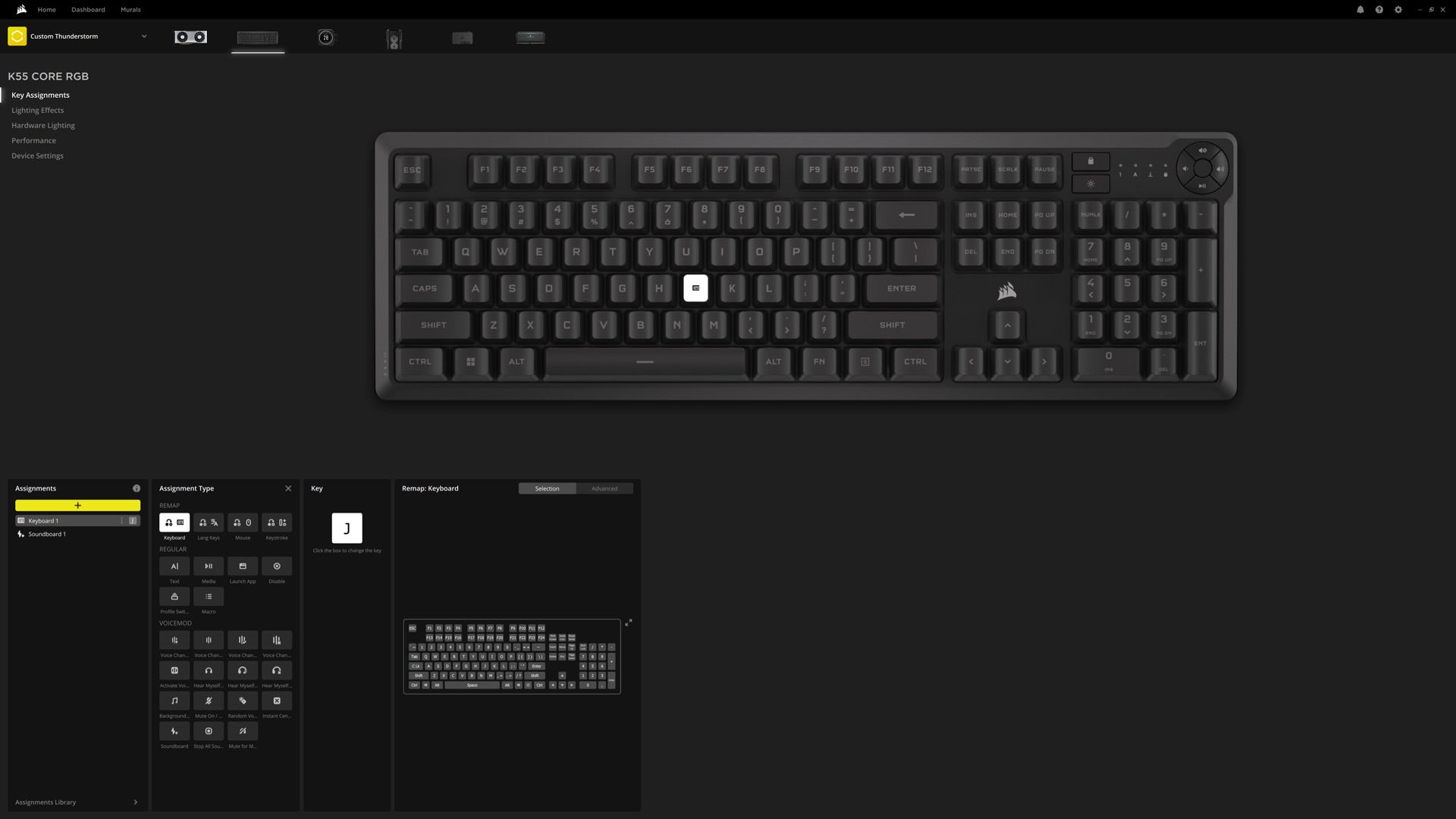The image size is (1456, 819).
Task: Expand the Assignments Library
Action: pyautogui.click(x=77, y=802)
